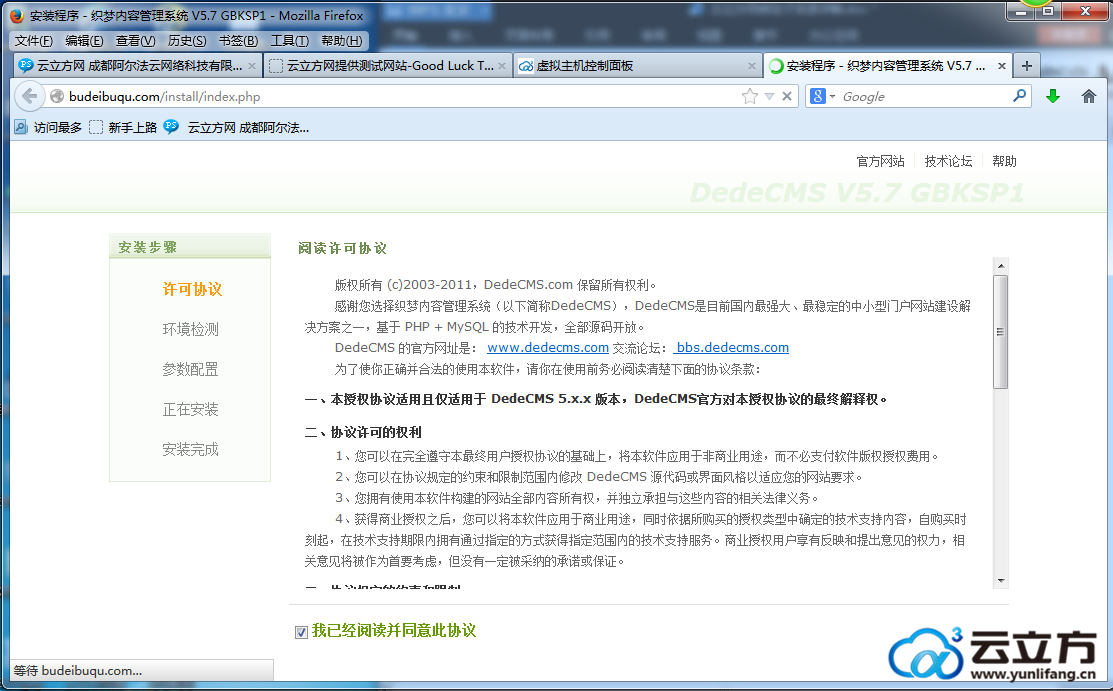Open the 编辑(E) menu

(84, 41)
